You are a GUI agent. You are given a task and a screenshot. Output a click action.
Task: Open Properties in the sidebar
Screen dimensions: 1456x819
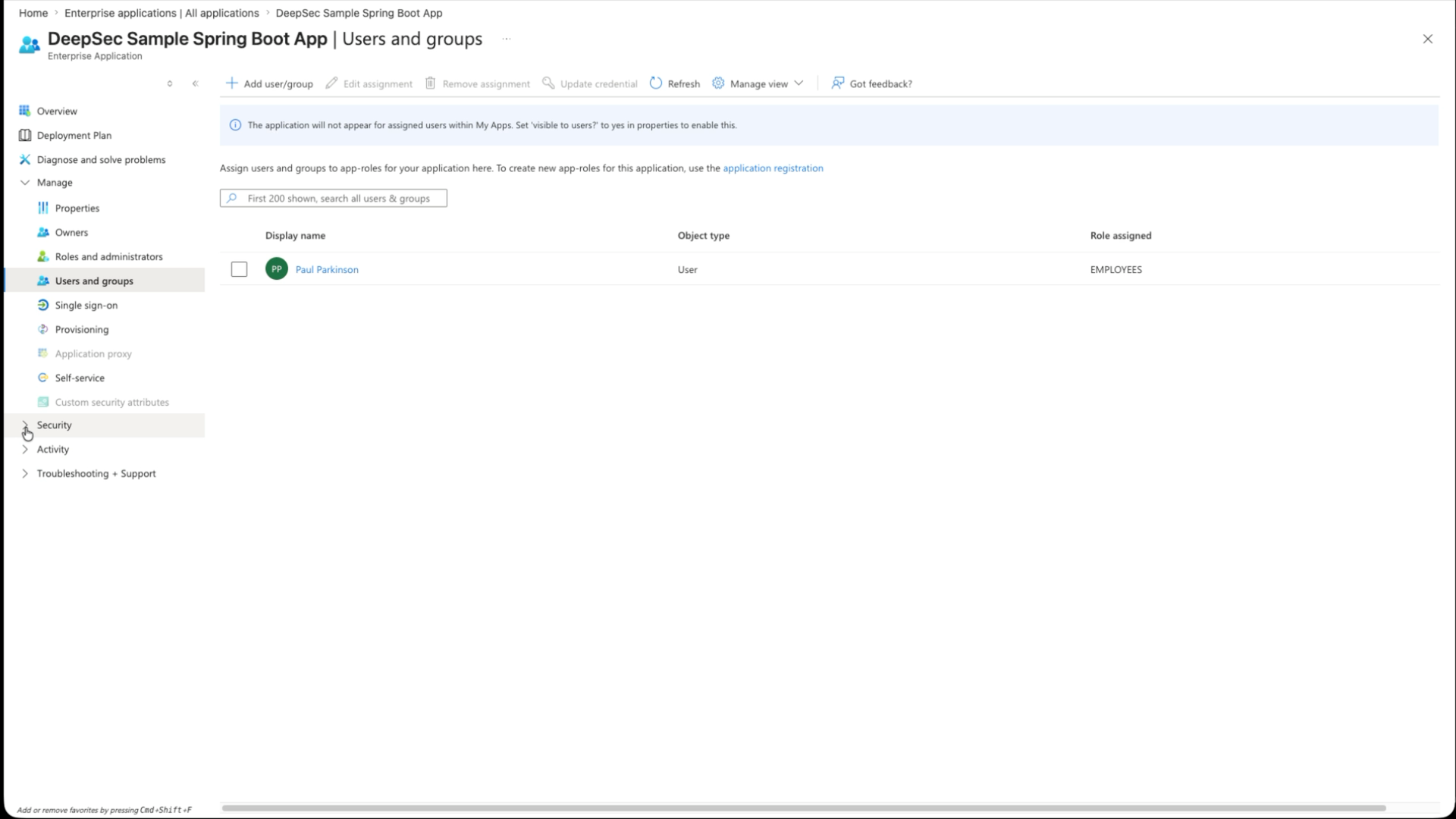[x=77, y=208]
